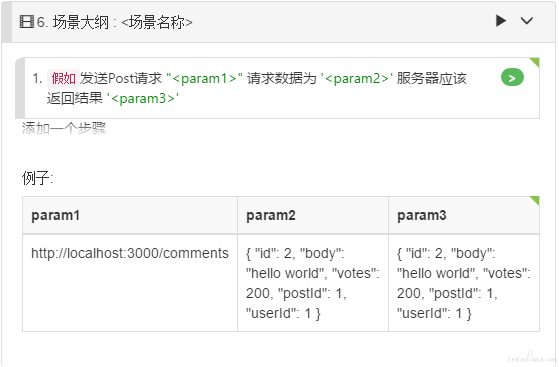The height and width of the screenshot is (367, 559).
Task: Click the 假如 keyword tag
Action: (x=63, y=78)
